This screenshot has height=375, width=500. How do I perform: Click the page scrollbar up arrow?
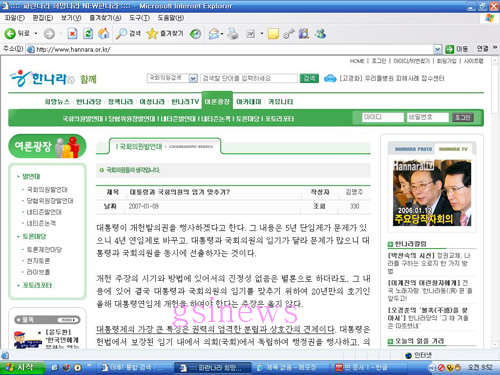(495, 61)
